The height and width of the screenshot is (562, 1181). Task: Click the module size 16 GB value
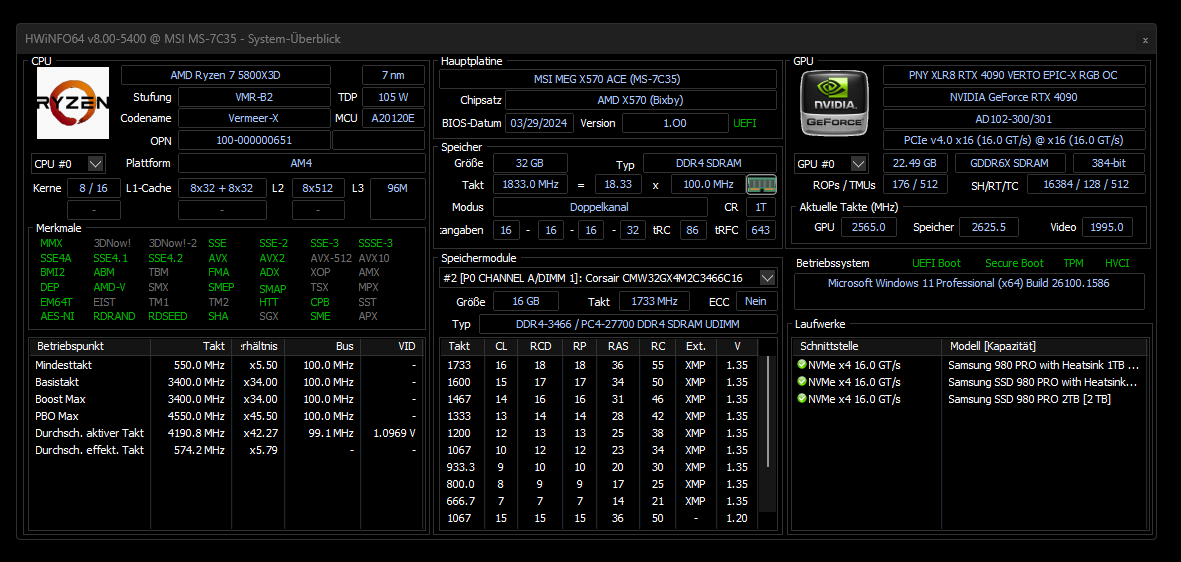[526, 301]
